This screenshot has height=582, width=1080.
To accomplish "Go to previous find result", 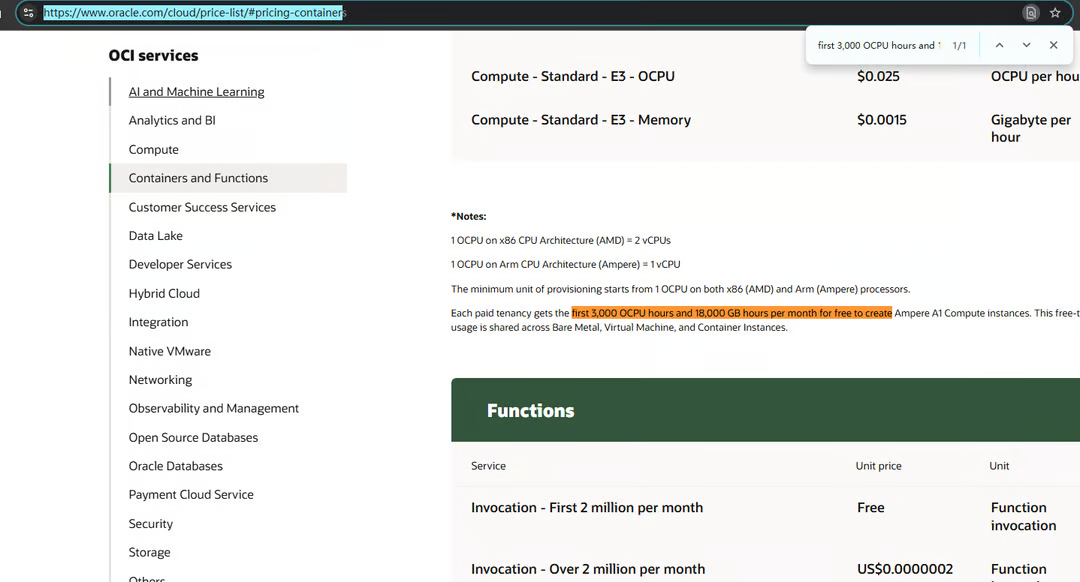I will tap(999, 45).
